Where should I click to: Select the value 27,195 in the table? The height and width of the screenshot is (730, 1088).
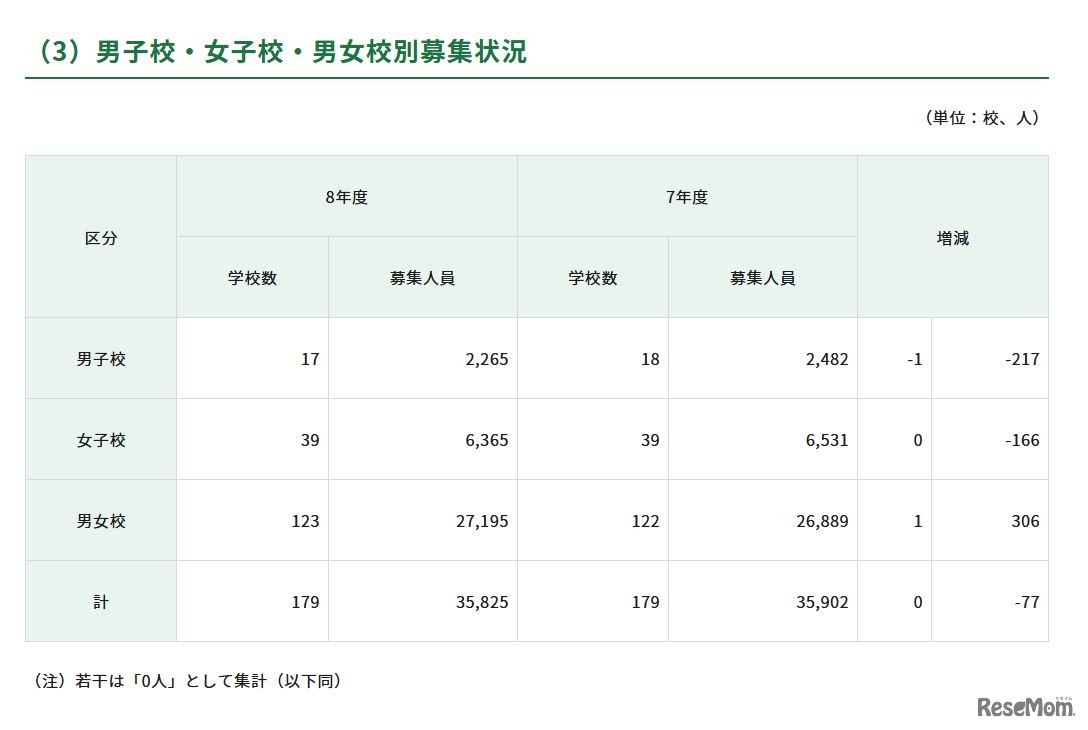tap(480, 520)
